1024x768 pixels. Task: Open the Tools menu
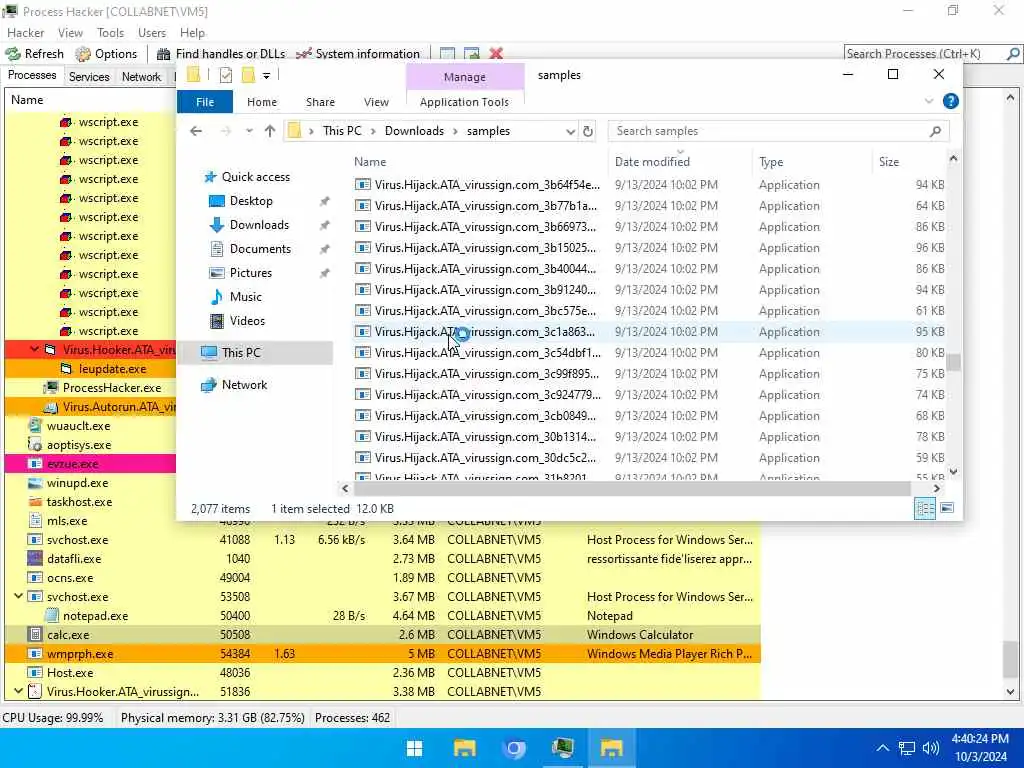coord(110,33)
